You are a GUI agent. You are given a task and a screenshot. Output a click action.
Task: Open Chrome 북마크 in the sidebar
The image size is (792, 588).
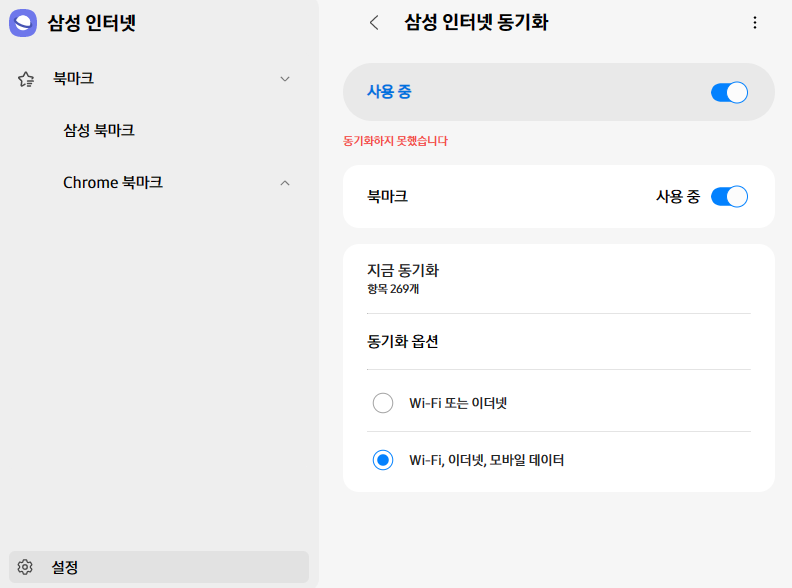(x=113, y=182)
